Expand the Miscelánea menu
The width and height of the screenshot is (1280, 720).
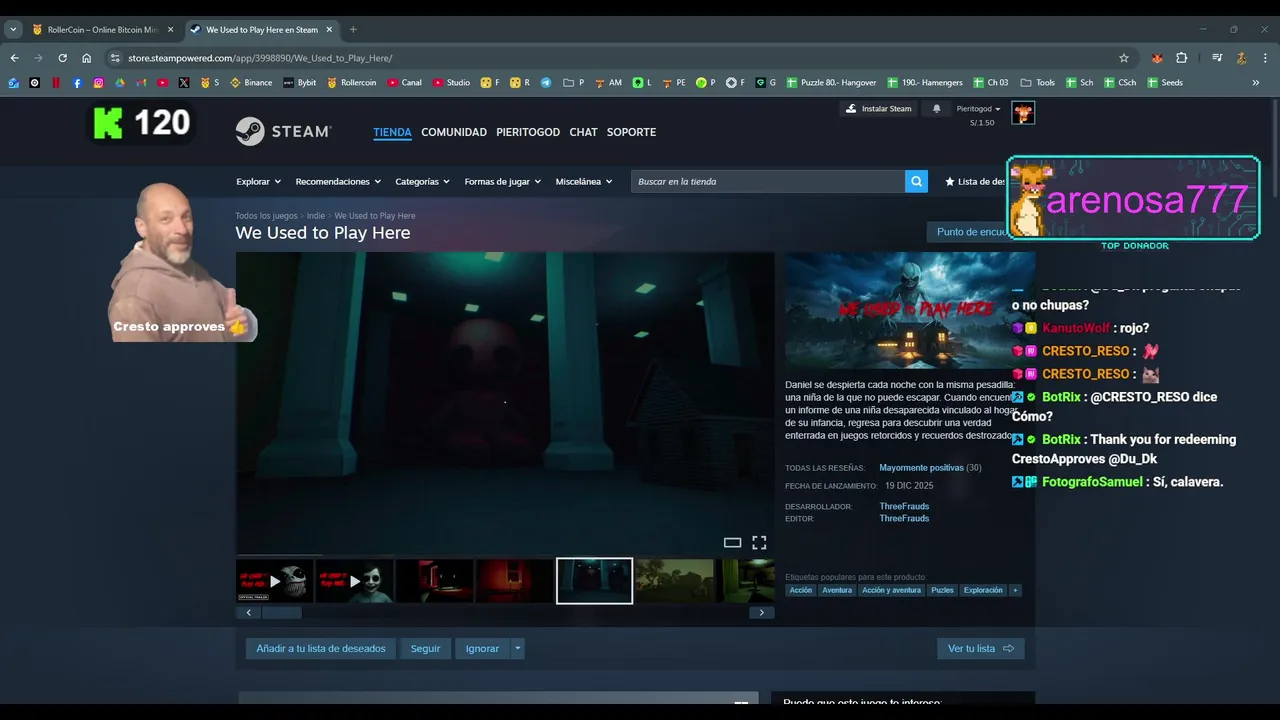pyautogui.click(x=583, y=182)
